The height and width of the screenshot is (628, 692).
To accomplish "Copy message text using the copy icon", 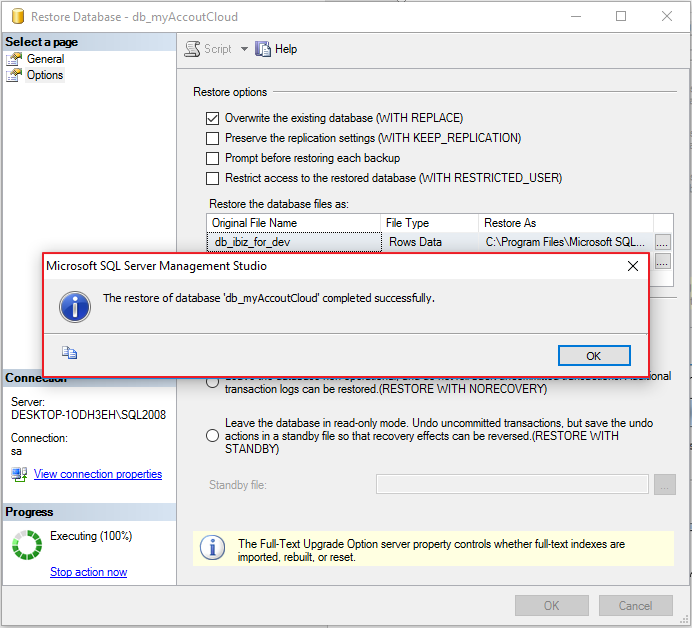I will coord(69,353).
